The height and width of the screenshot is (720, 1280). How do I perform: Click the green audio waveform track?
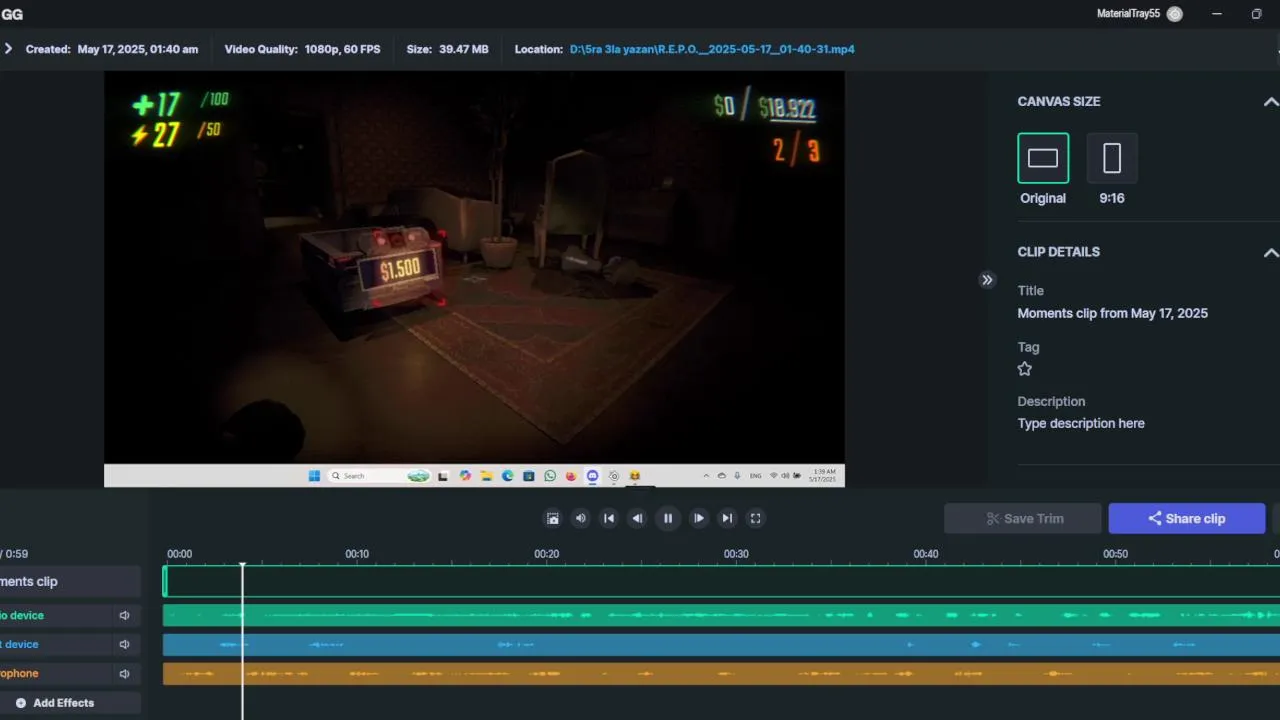[721, 616]
